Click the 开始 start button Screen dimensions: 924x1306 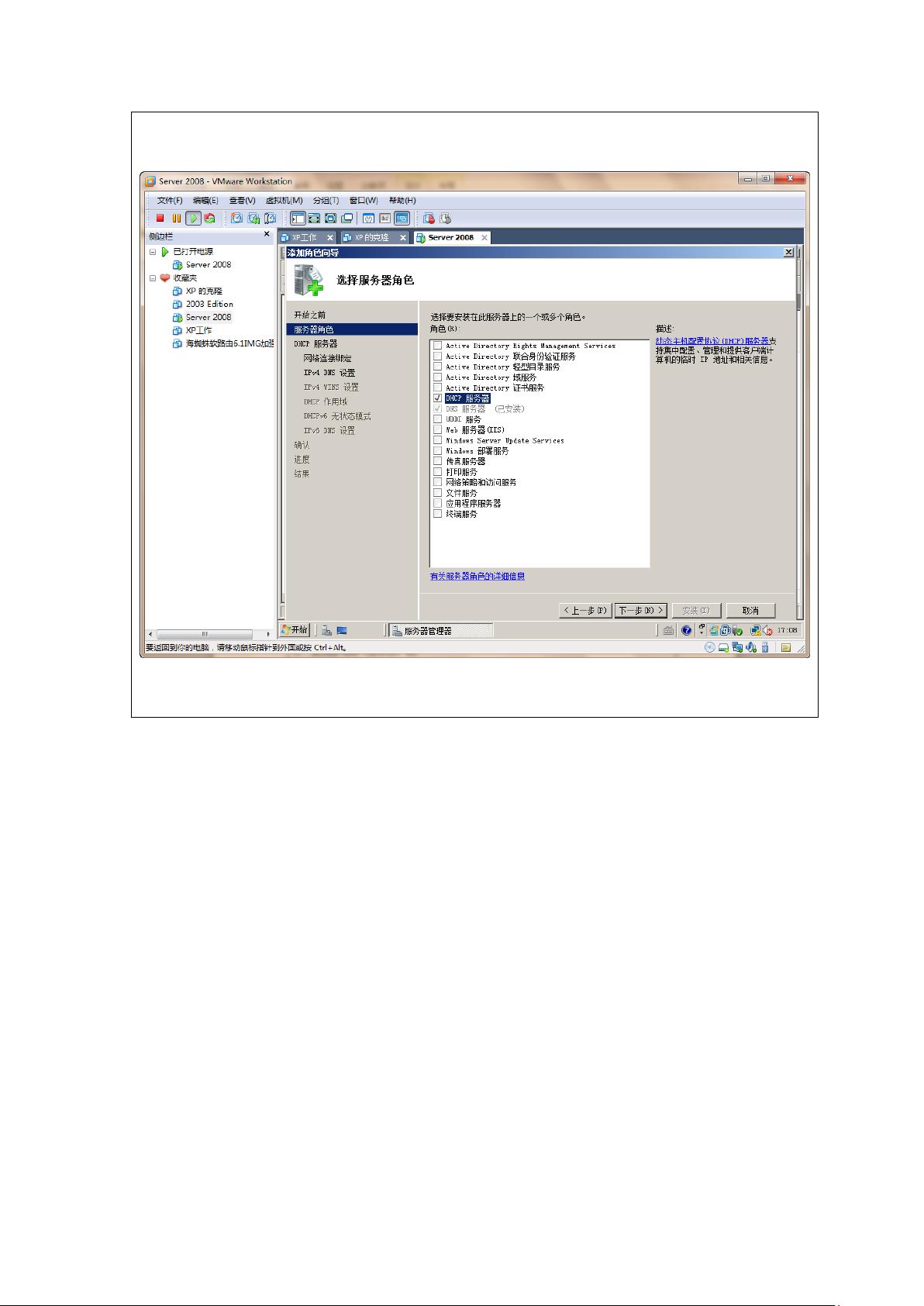295,630
